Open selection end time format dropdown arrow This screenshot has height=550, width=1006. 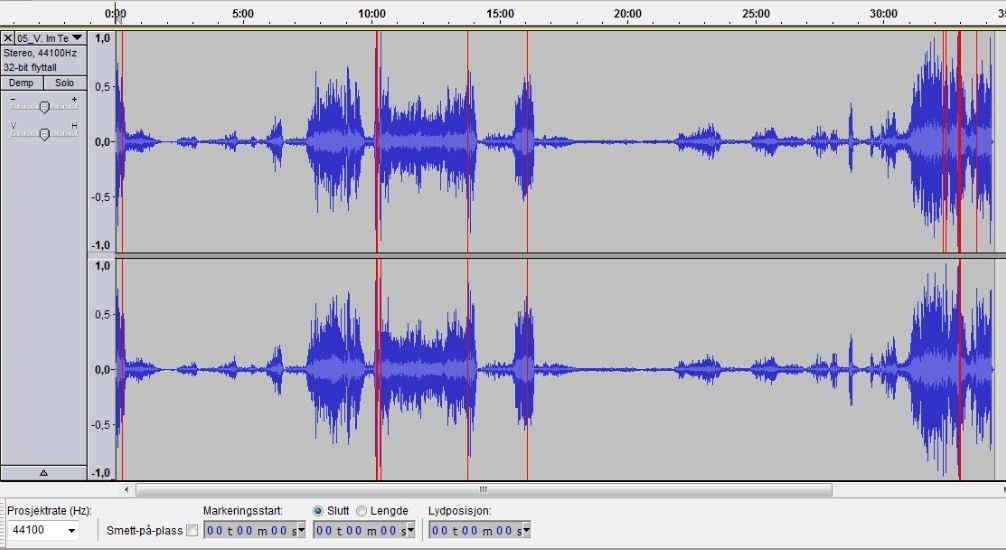(x=411, y=531)
